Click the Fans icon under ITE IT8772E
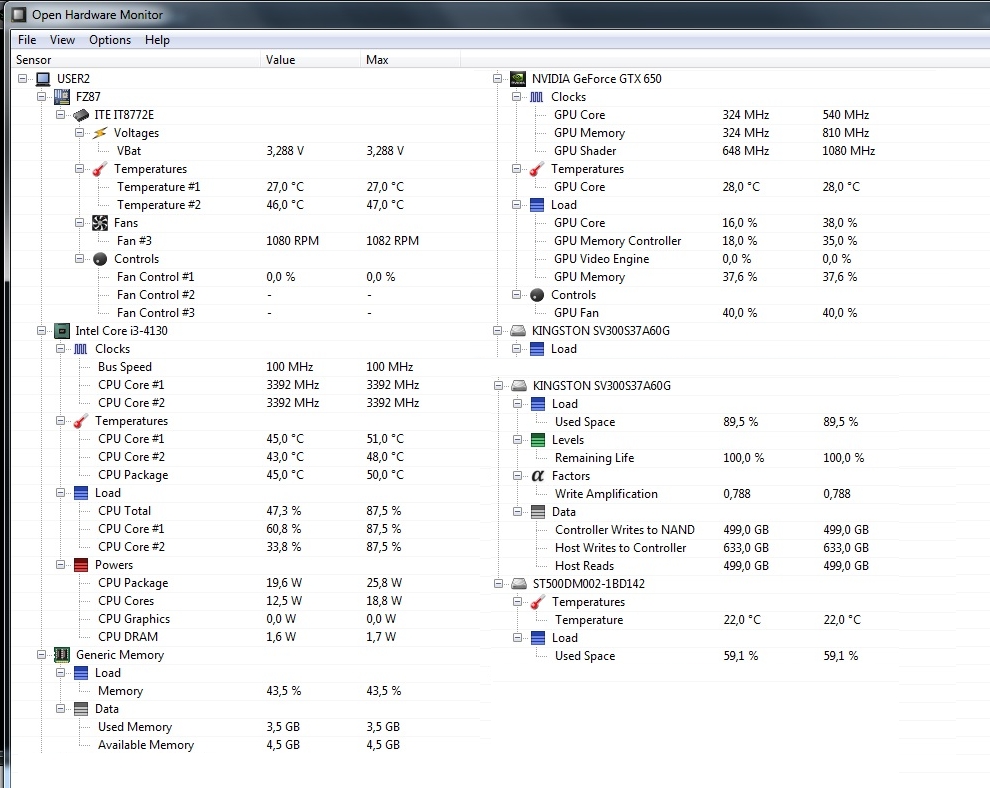Image resolution: width=990 pixels, height=788 pixels. 100,223
